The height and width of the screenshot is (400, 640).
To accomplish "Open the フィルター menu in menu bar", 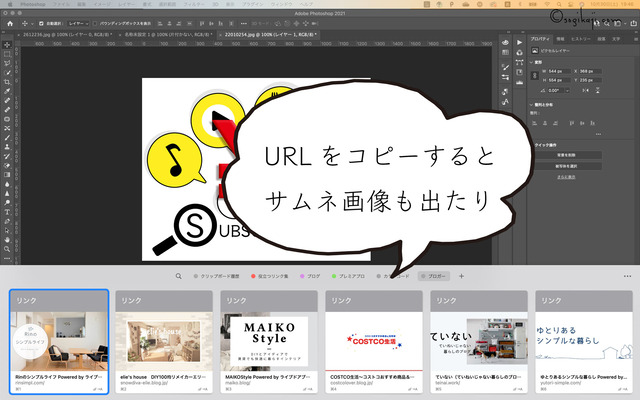I will (x=194, y=4).
